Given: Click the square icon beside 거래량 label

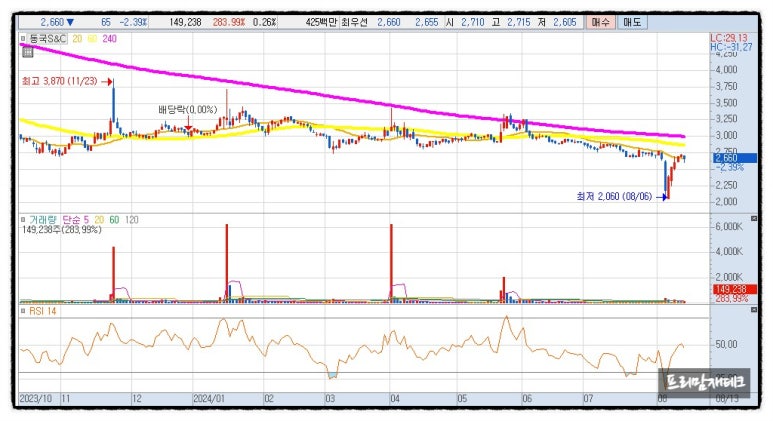Looking at the screenshot, I should click(x=24, y=217).
